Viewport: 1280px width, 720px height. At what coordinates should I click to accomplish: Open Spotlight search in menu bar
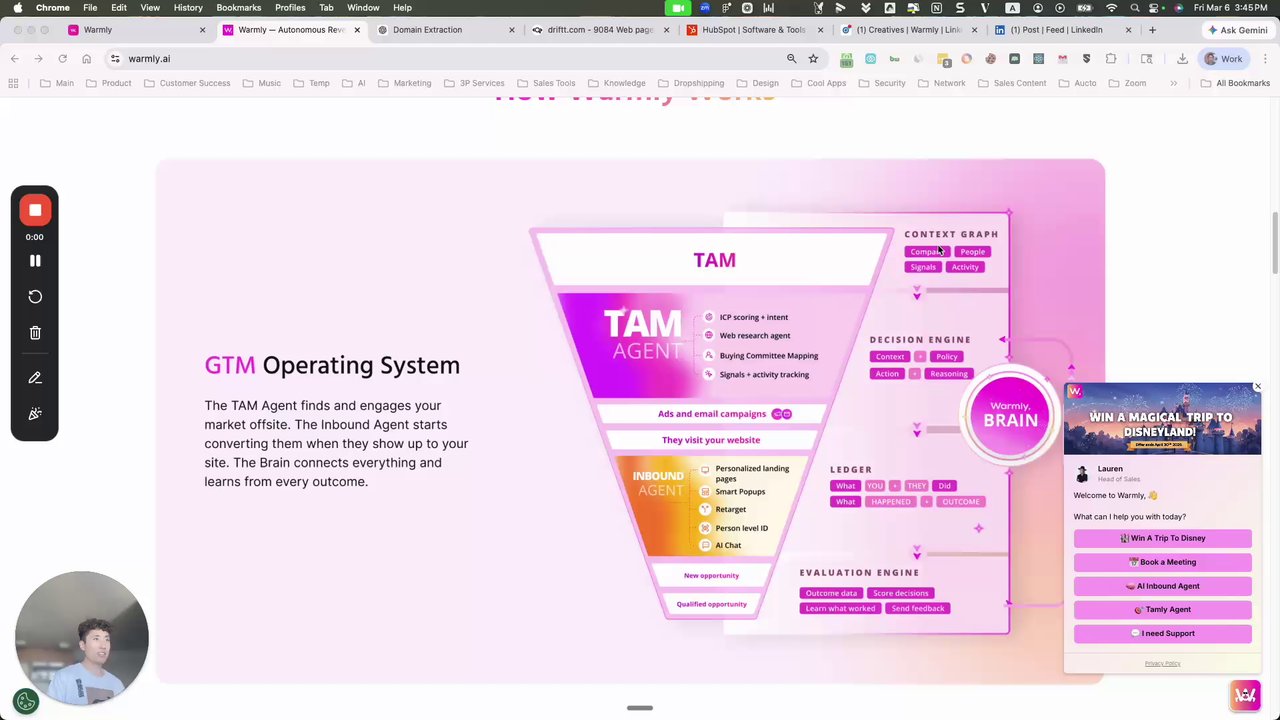click(1134, 8)
